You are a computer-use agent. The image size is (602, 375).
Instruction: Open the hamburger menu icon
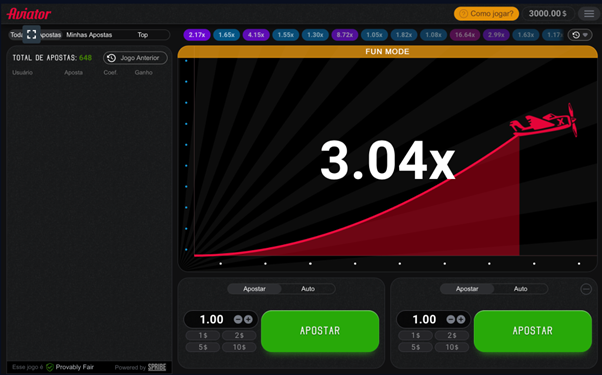[589, 14]
